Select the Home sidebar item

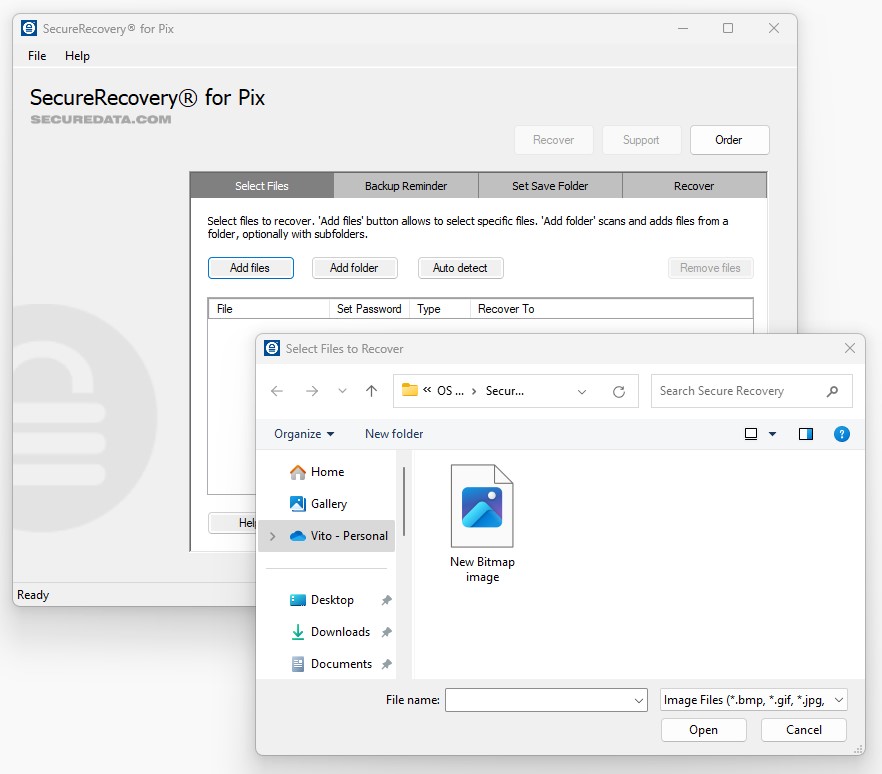point(327,471)
